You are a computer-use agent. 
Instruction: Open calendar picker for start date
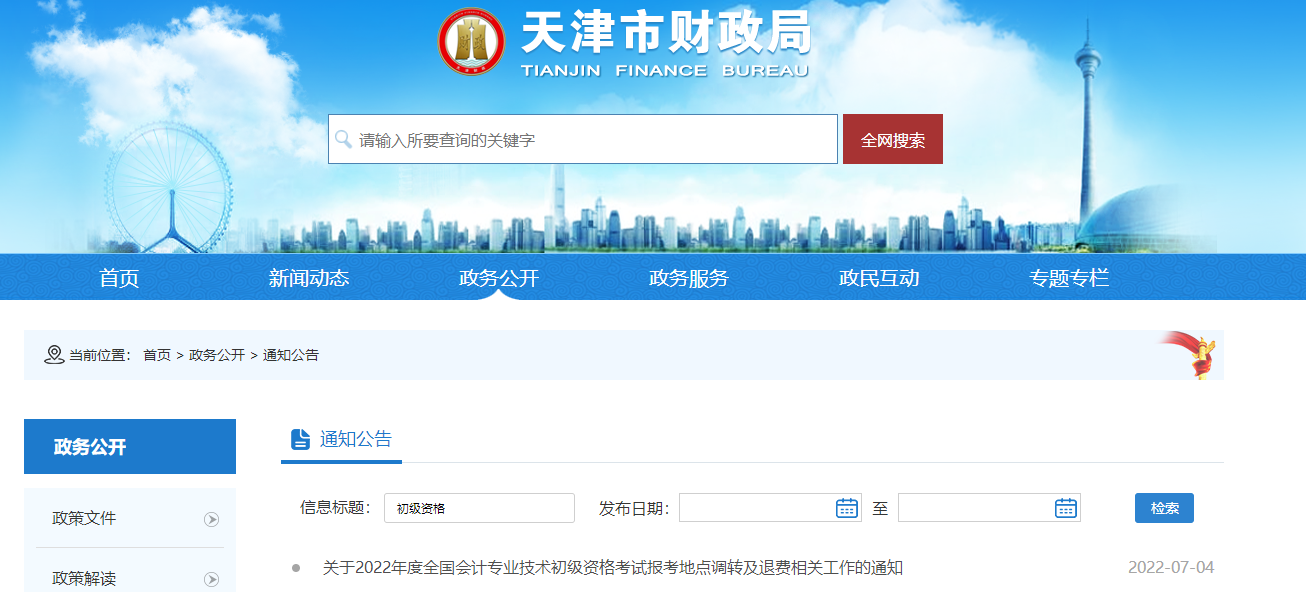click(846, 508)
